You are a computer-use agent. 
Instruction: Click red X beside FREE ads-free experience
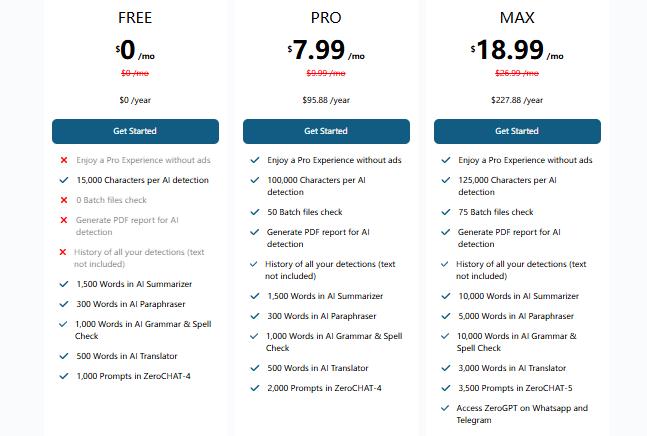click(x=64, y=160)
